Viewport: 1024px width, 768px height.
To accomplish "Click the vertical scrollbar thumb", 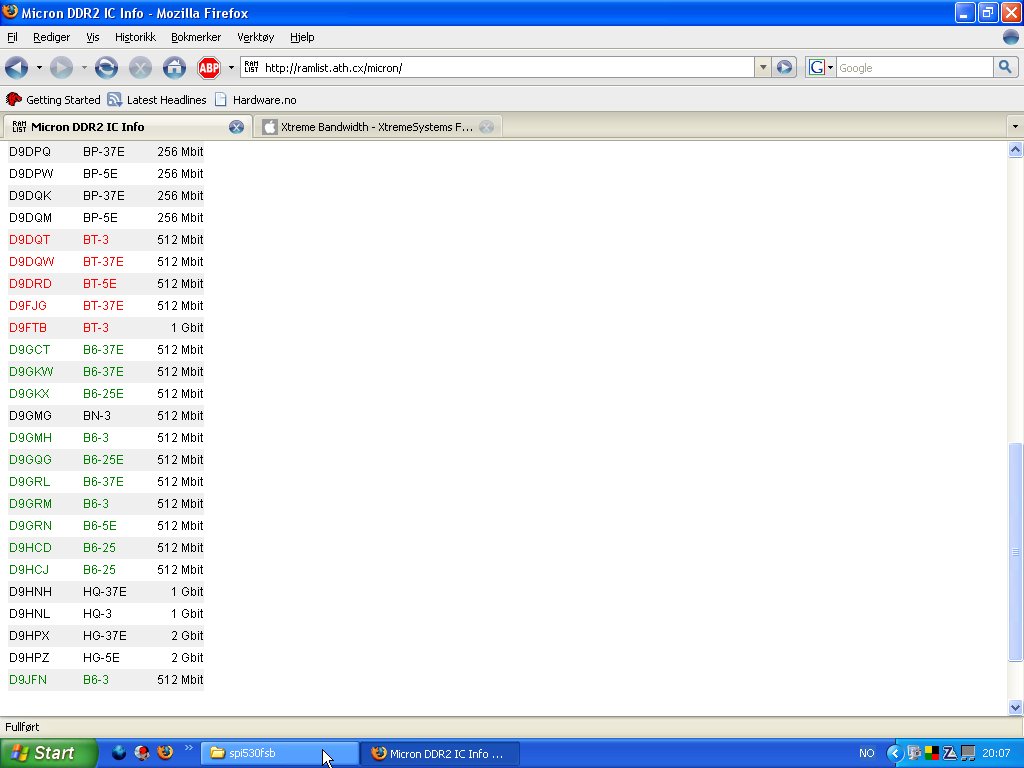I will pyautogui.click(x=1015, y=552).
